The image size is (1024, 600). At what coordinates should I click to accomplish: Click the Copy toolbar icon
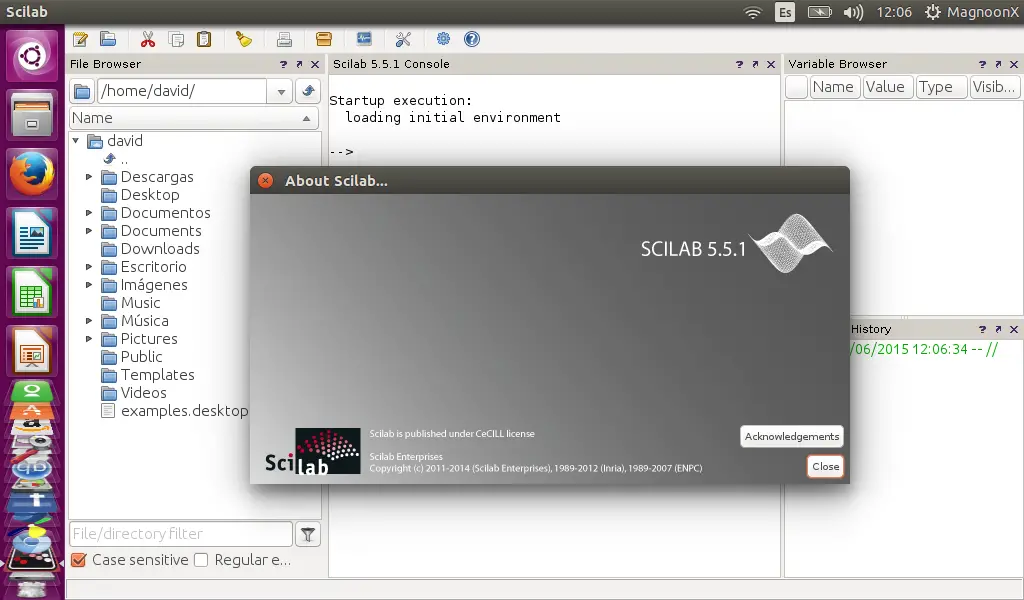[176, 39]
